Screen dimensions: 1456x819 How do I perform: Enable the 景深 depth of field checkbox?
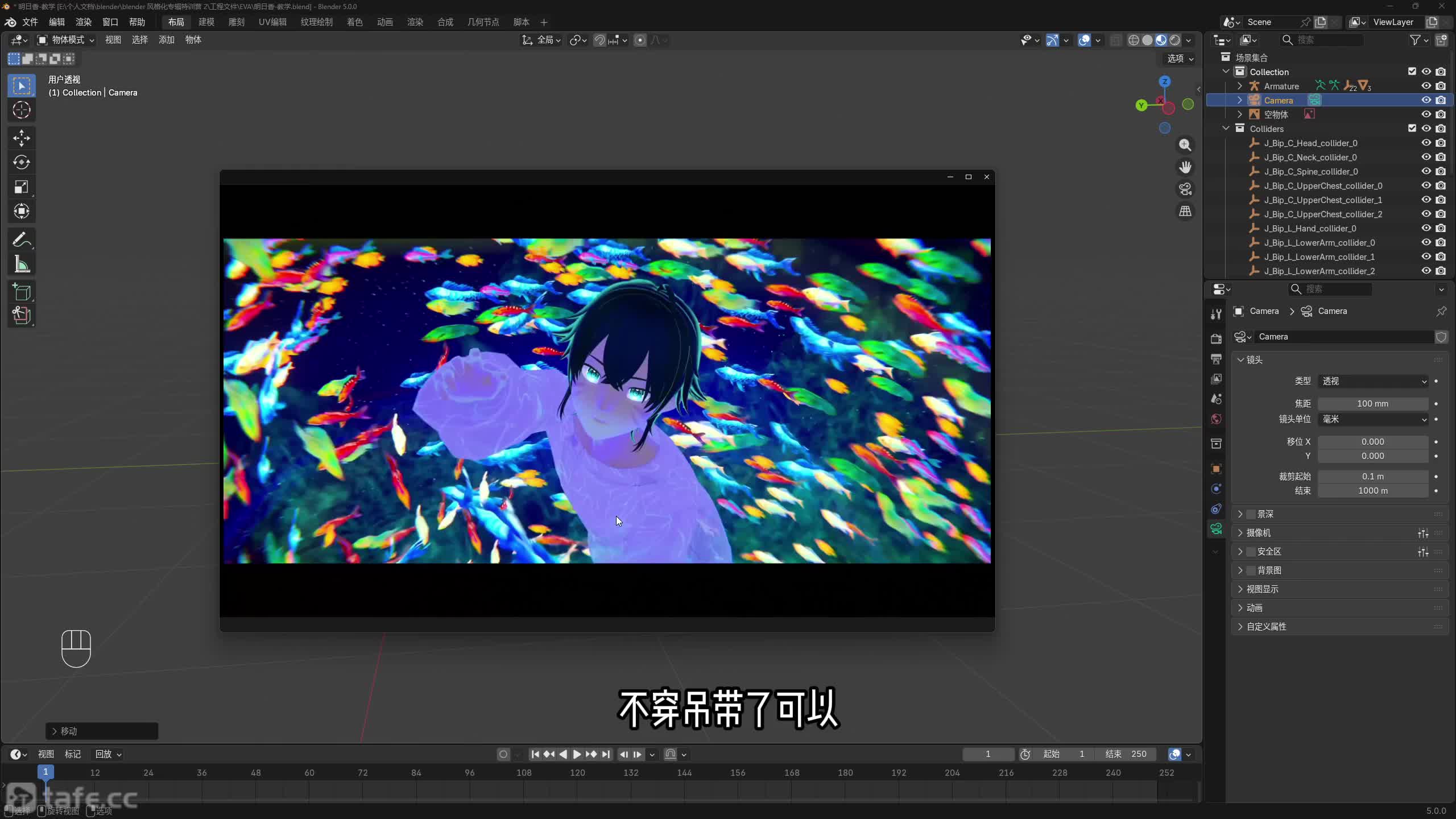pyautogui.click(x=1251, y=514)
